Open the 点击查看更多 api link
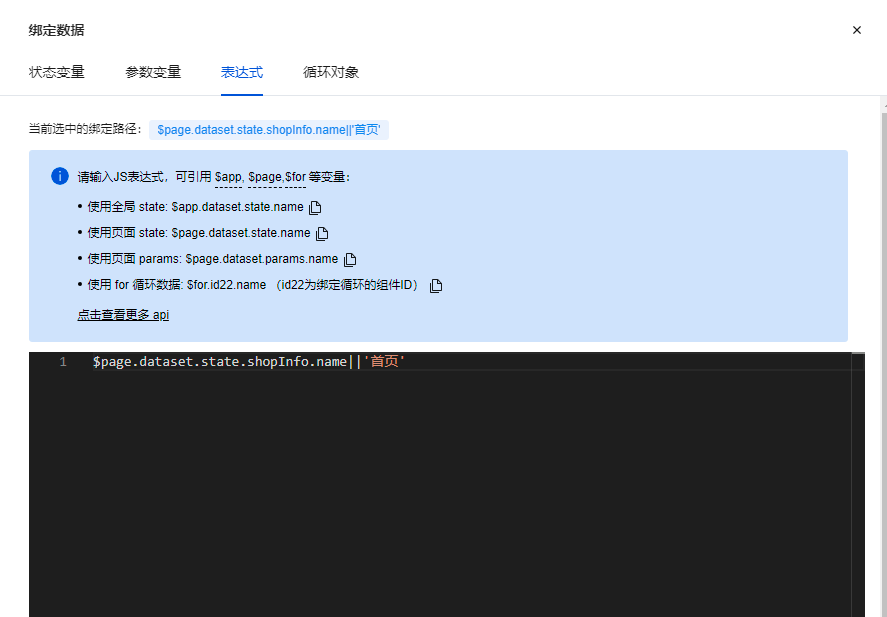The image size is (887, 617). (123, 314)
